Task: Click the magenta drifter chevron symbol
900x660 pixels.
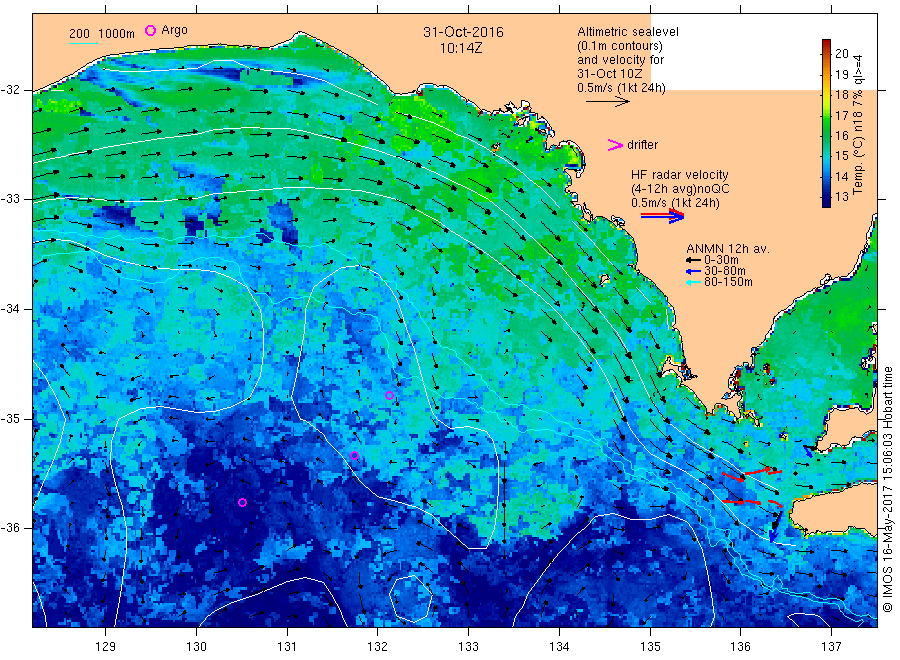Action: coord(615,145)
